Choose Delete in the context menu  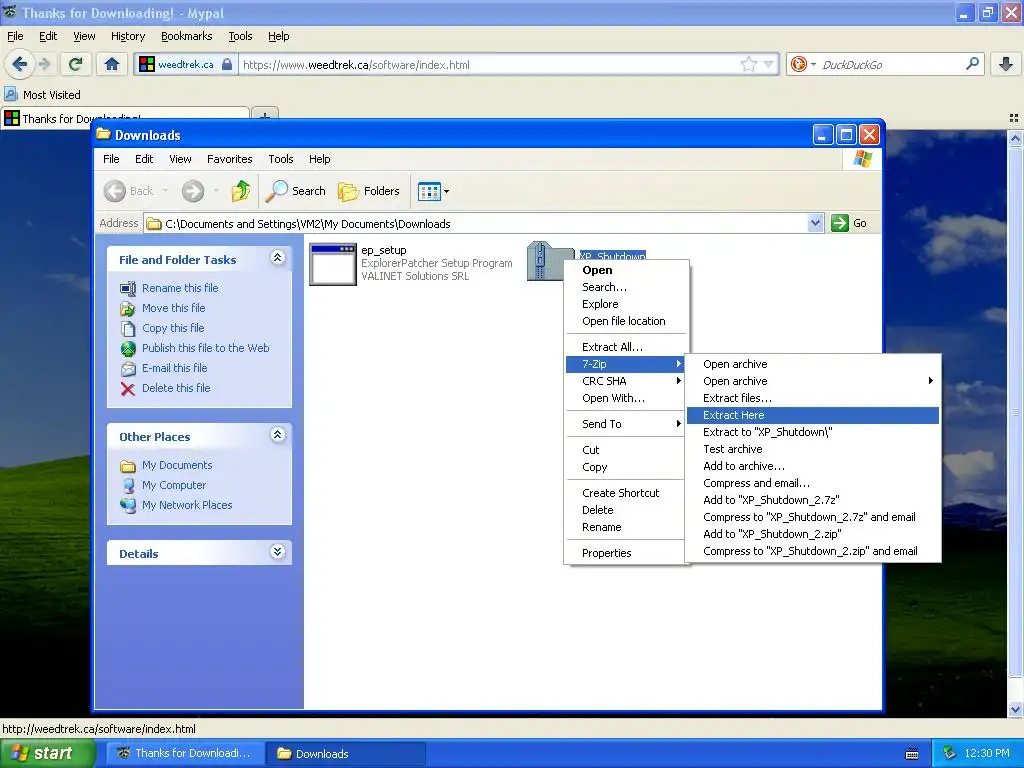[x=626, y=509]
